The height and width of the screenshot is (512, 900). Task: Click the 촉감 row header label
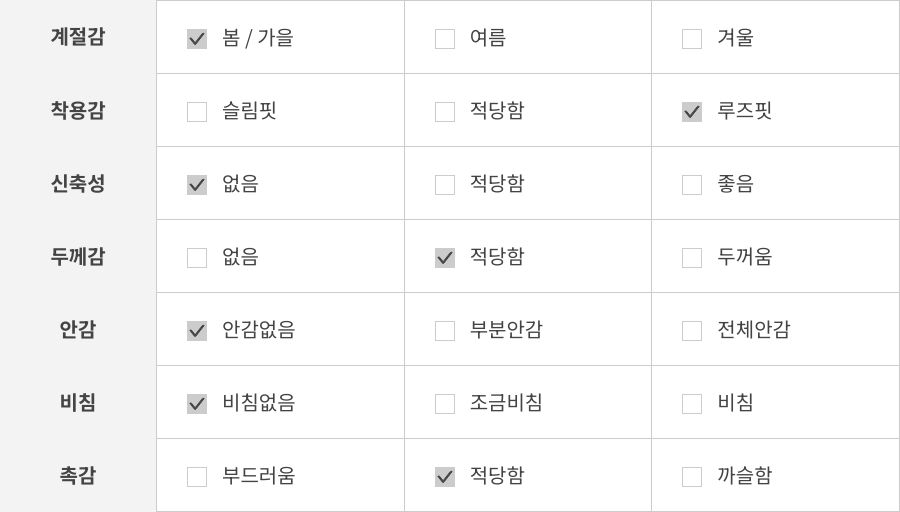pos(78,476)
